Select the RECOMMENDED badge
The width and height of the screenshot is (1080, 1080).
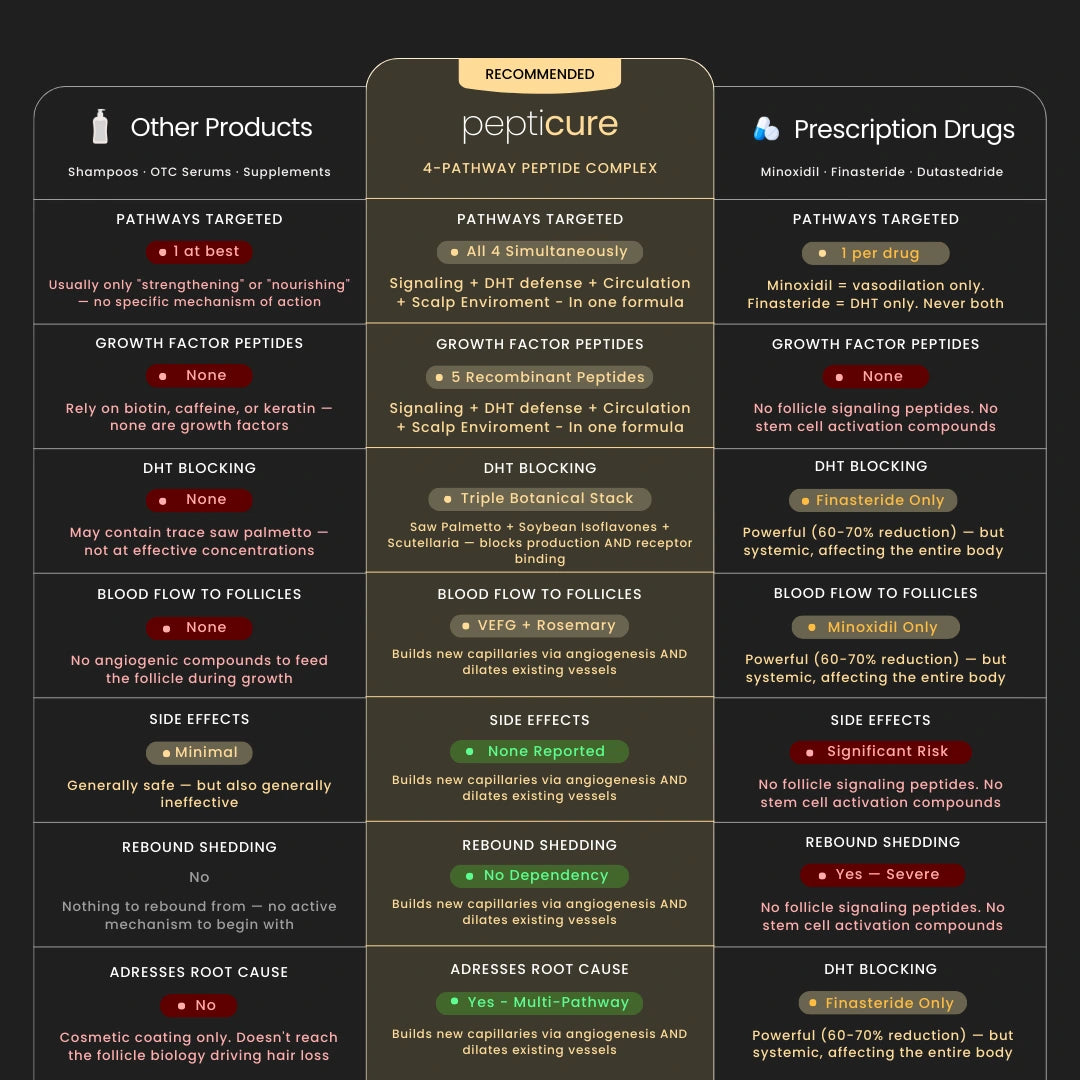point(540,75)
